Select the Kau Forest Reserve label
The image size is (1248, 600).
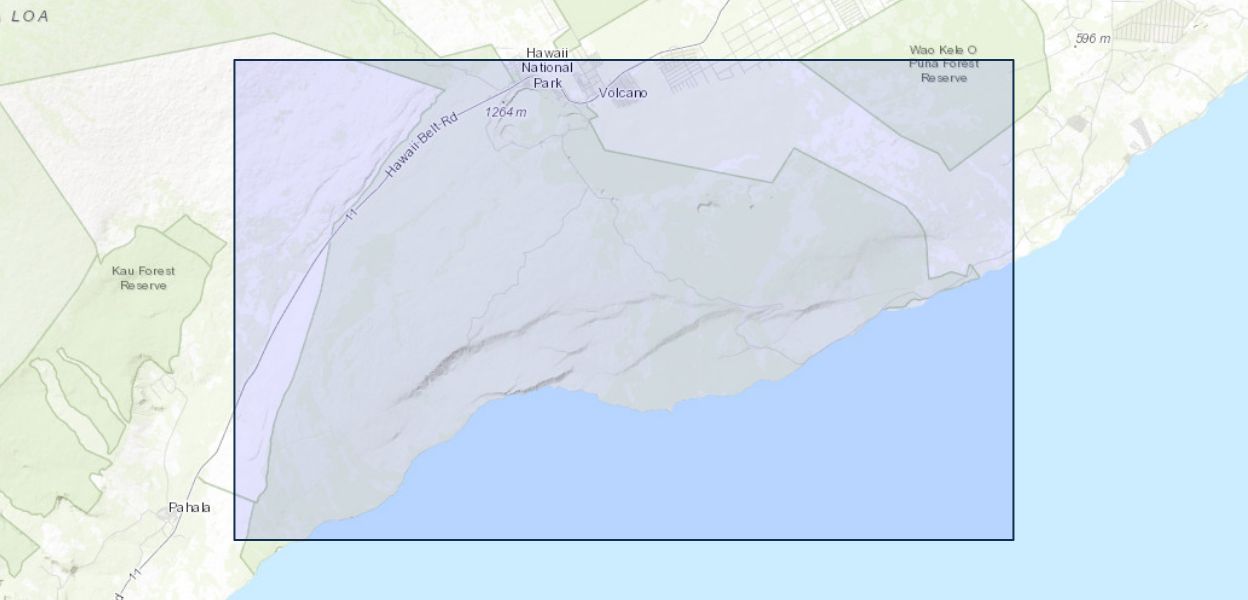point(143,278)
